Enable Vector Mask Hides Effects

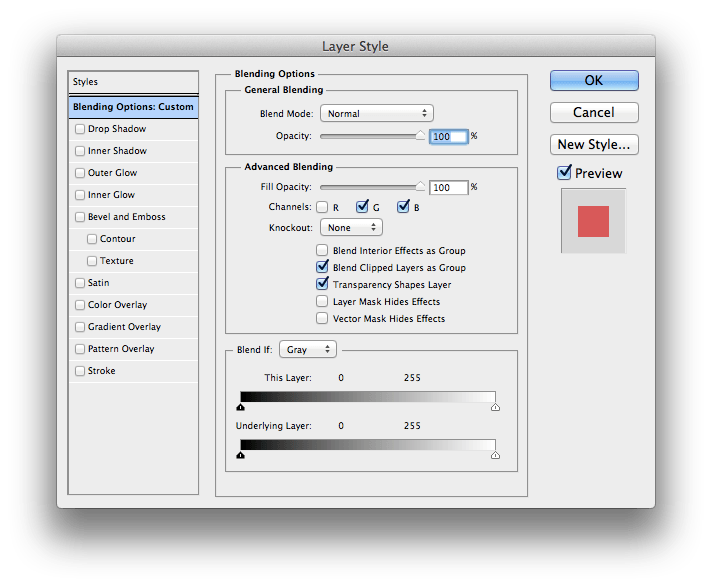point(322,318)
